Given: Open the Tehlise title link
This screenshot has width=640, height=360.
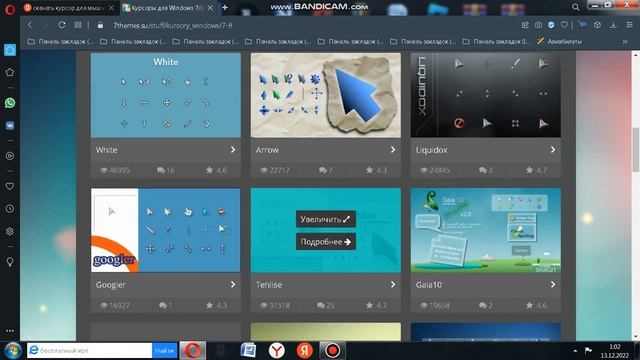Looking at the screenshot, I should 269,284.
